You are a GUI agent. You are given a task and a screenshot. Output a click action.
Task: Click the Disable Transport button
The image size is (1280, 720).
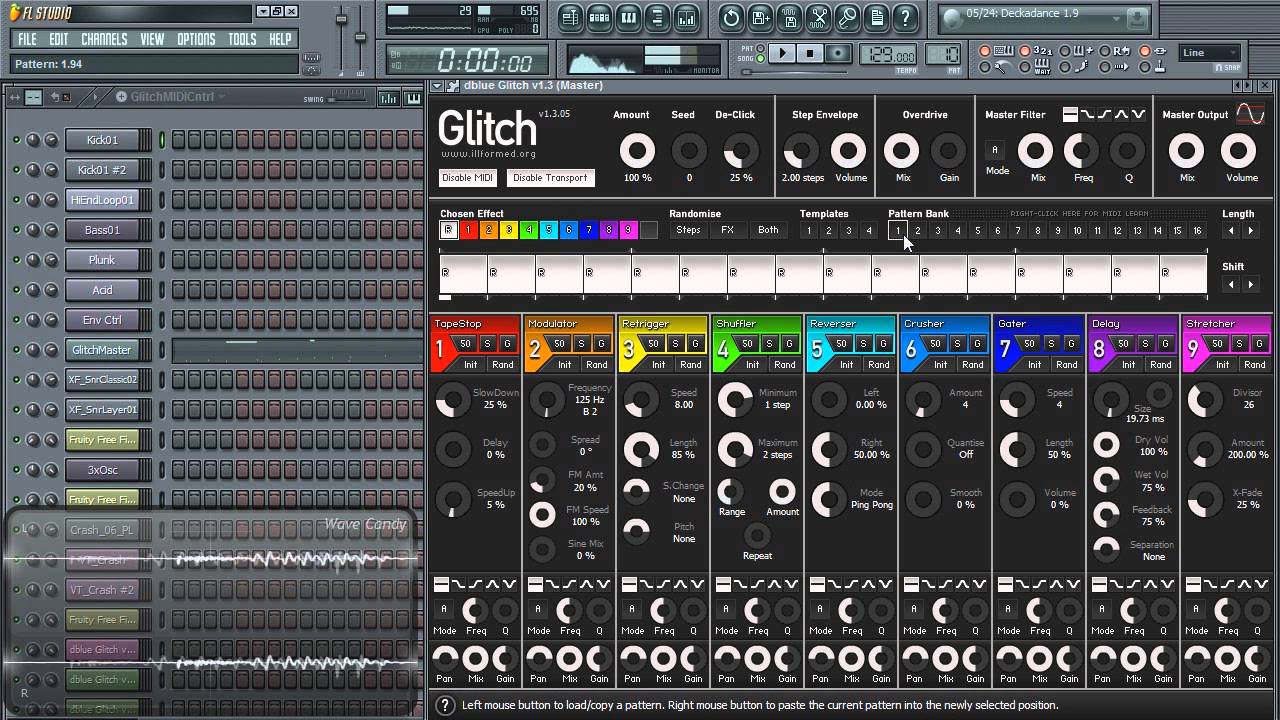click(550, 178)
